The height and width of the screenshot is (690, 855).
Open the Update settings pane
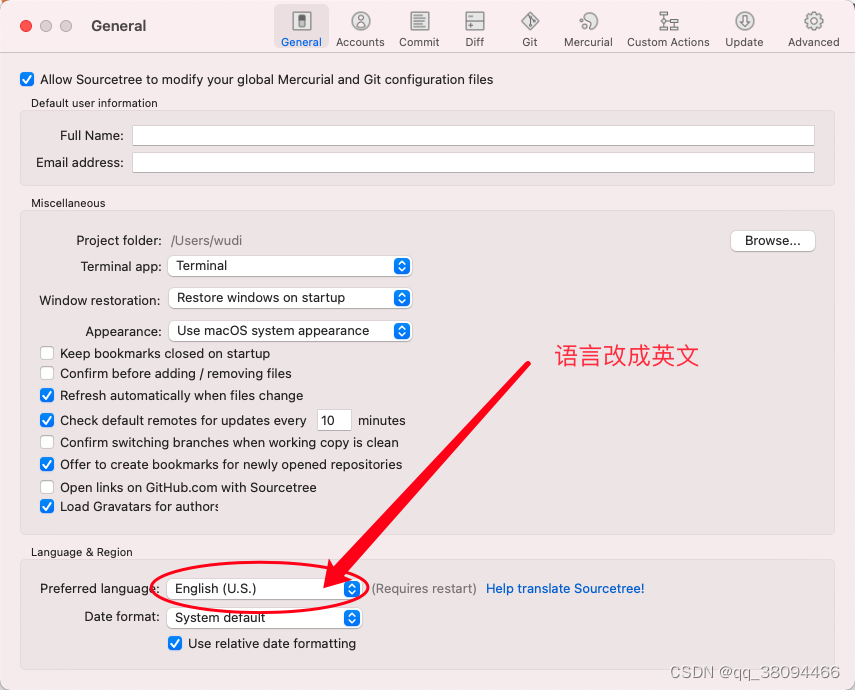[744, 27]
